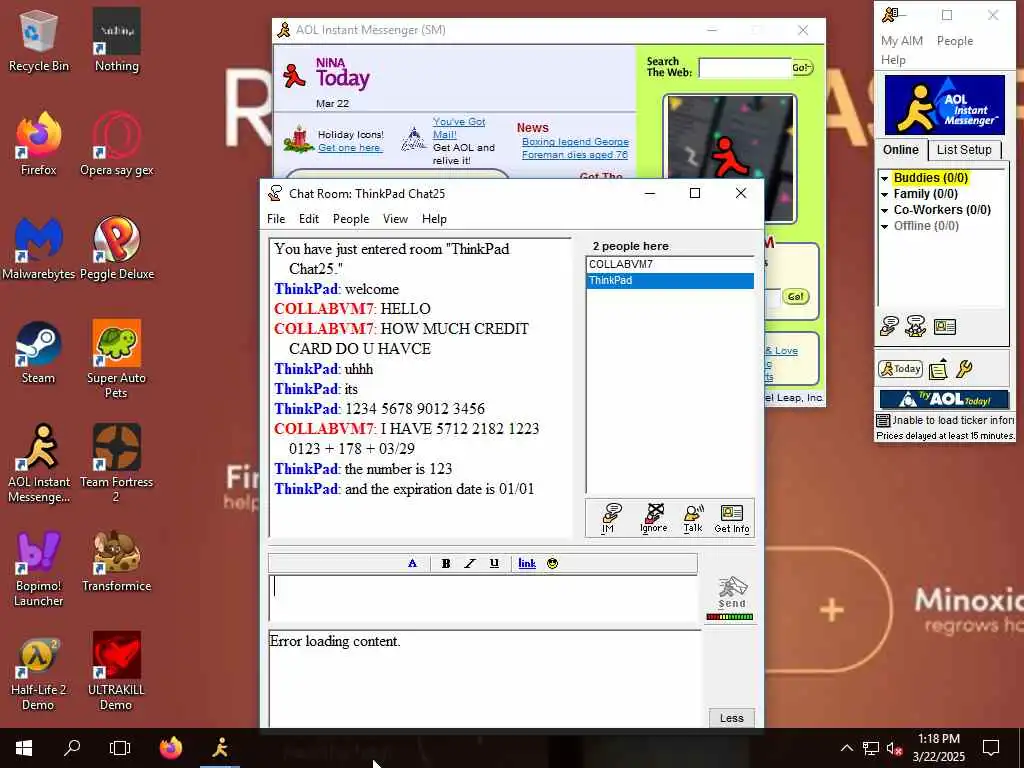Click the Holiday Icons Get one here link
This screenshot has width=1024, height=768.
(x=349, y=148)
